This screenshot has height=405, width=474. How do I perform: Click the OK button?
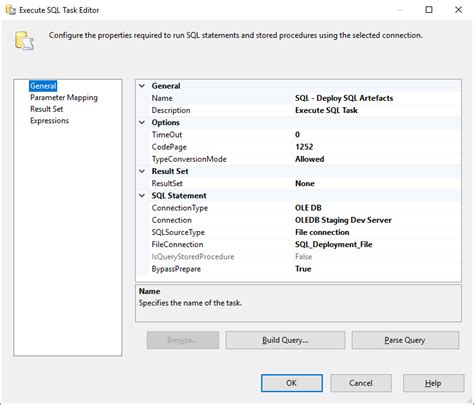(x=292, y=383)
